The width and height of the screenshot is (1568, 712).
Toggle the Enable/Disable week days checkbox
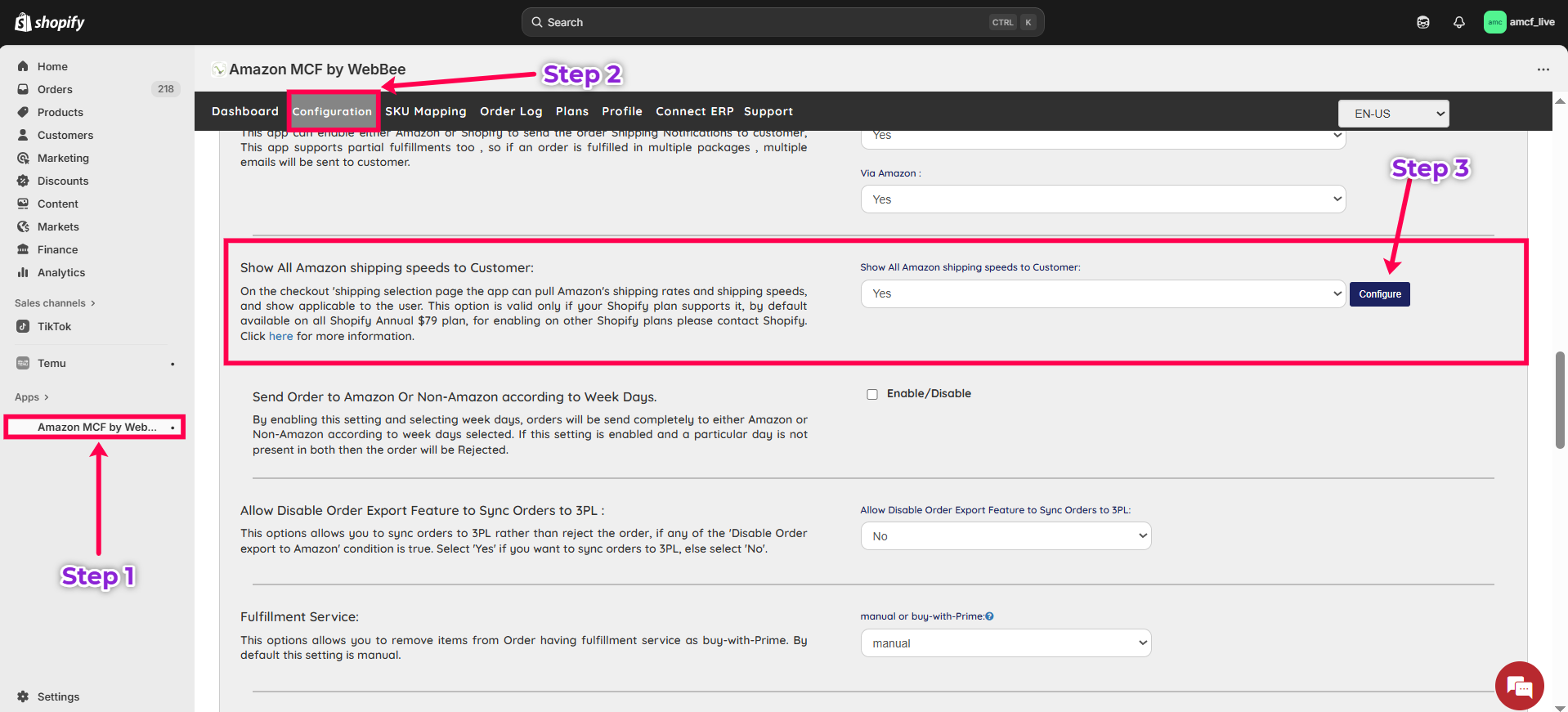pos(872,394)
